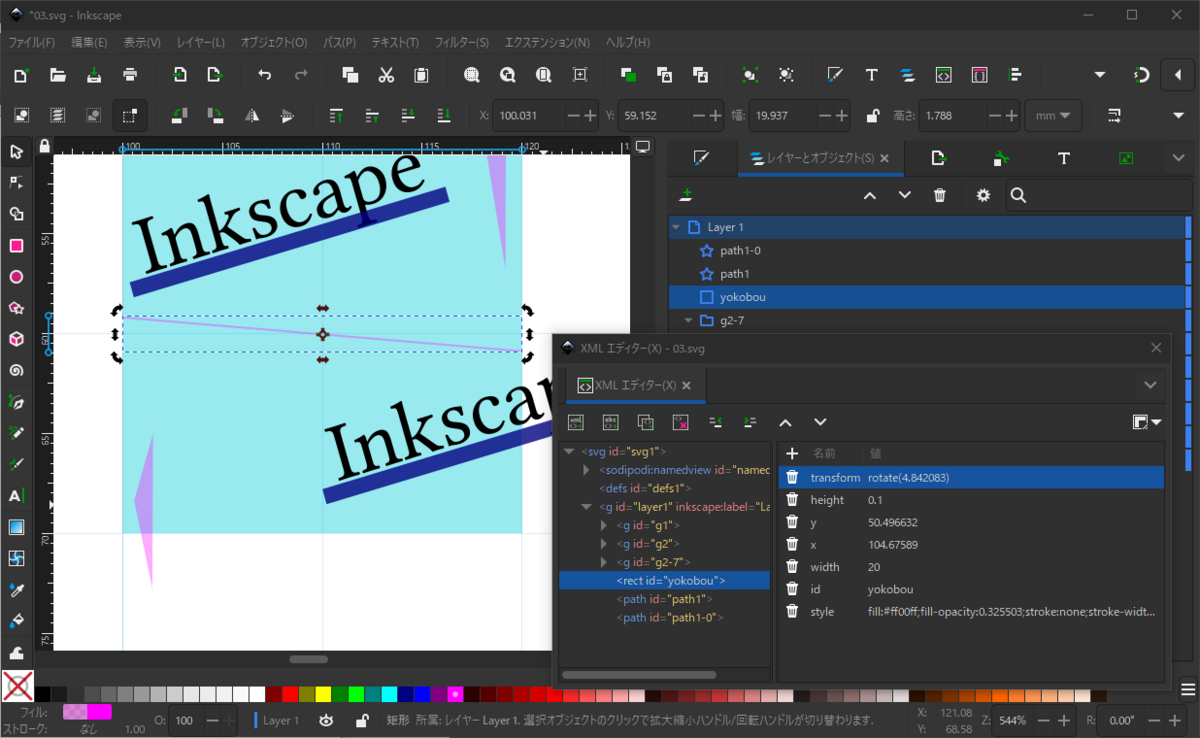Toggle the ruler corner guide lock

click(x=43, y=146)
